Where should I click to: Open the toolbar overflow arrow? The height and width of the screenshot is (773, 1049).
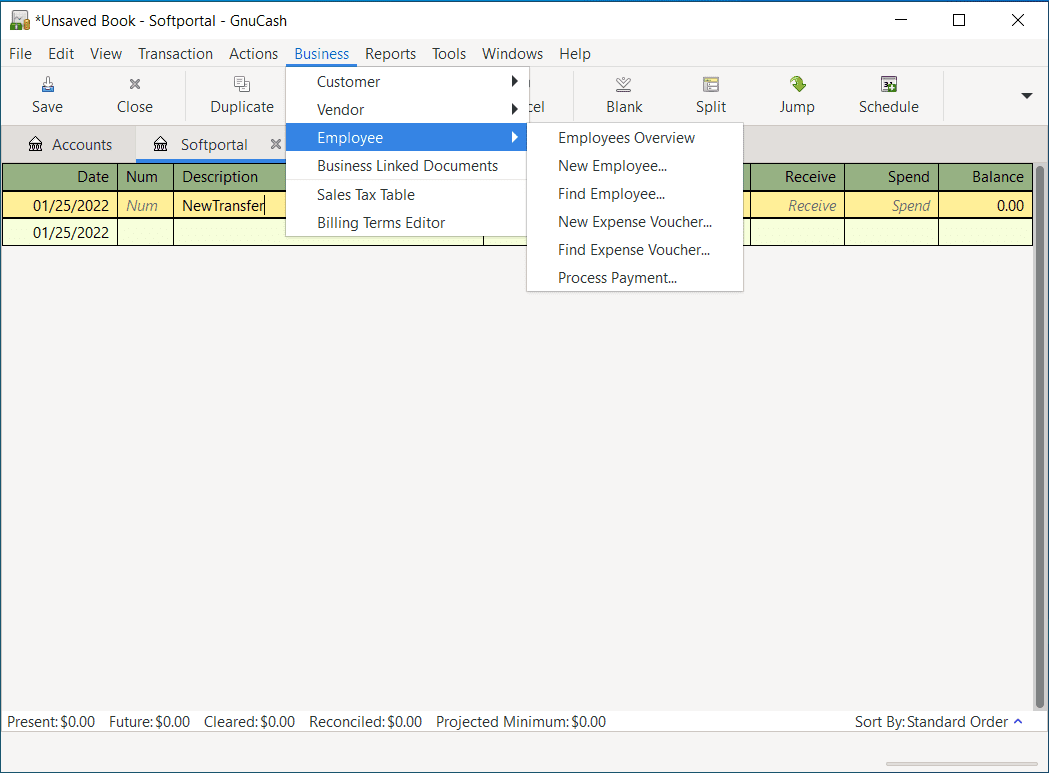pos(1026,96)
